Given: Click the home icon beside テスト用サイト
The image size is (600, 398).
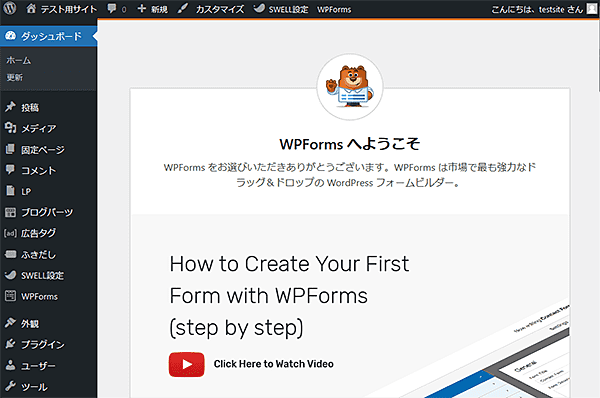Looking at the screenshot, I should [x=31, y=8].
